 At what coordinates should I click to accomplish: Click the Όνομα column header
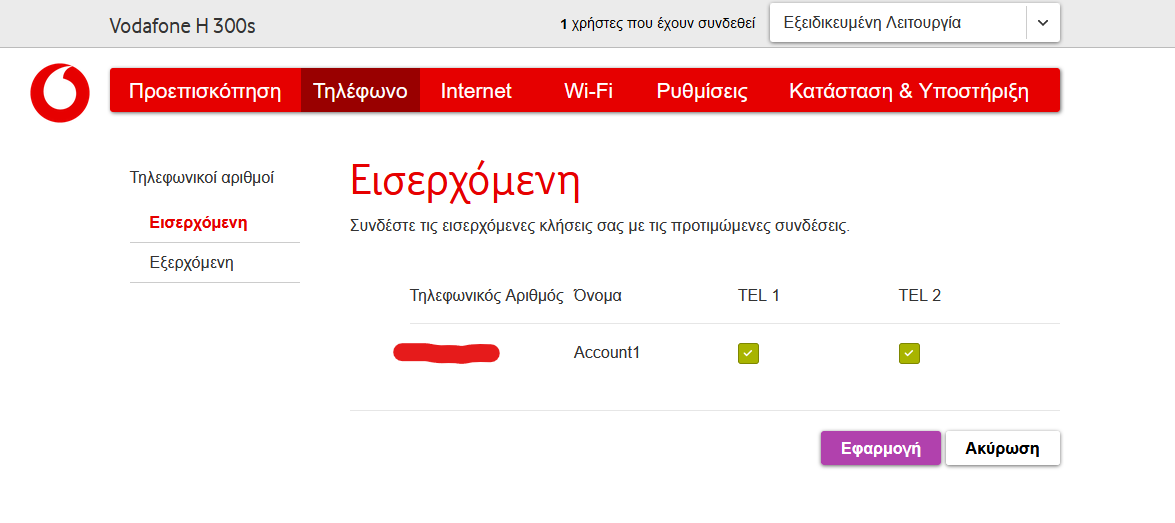tap(597, 295)
